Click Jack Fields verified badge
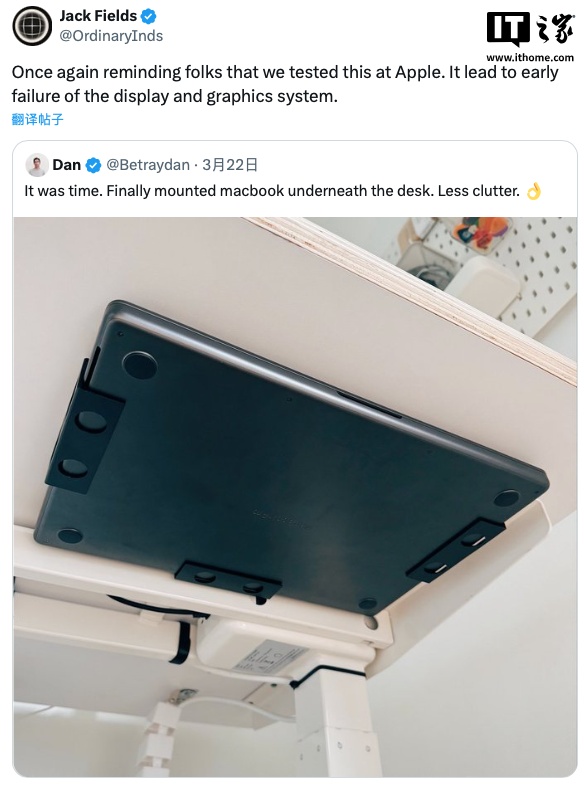The height and width of the screenshot is (788, 584). click(148, 16)
